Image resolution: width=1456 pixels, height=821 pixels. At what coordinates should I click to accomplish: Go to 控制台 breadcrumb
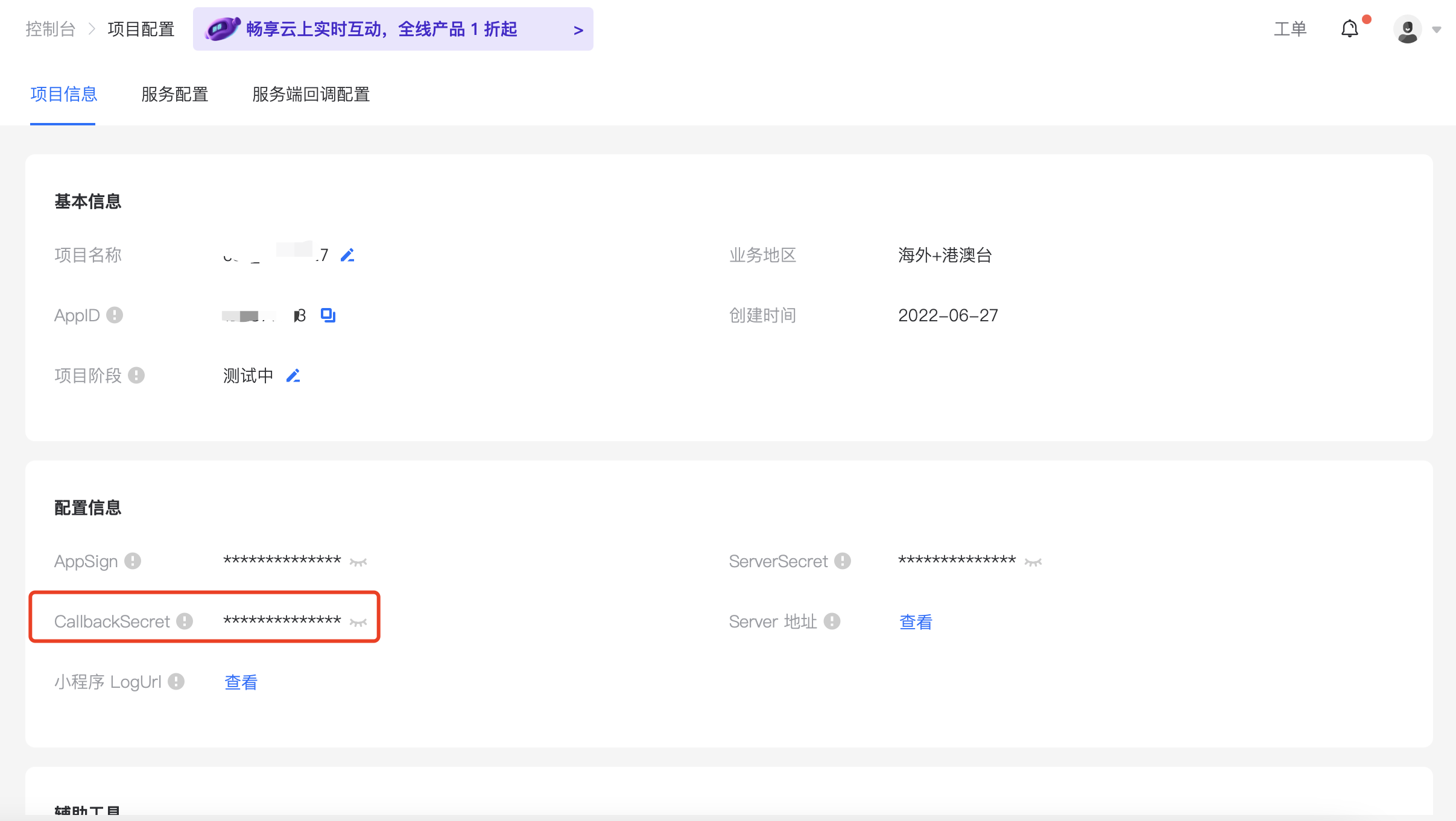50,29
